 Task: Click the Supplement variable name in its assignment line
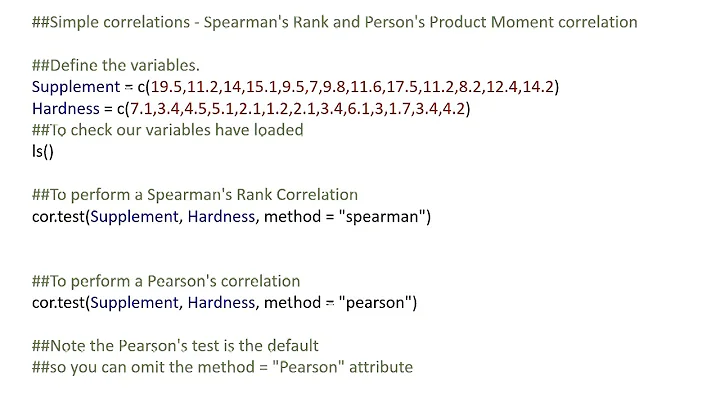(x=74, y=87)
